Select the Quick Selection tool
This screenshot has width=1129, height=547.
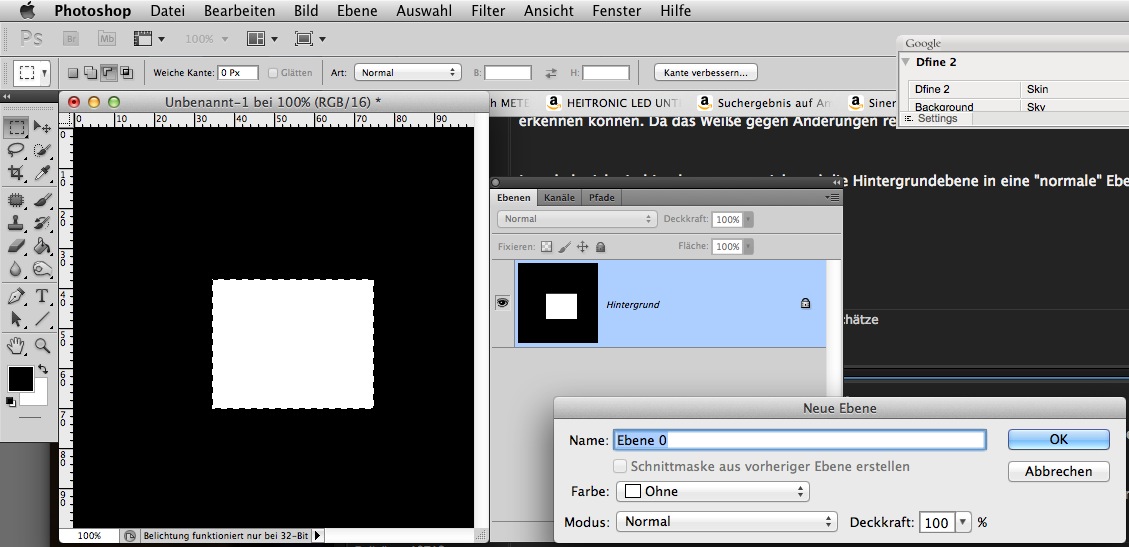coord(42,150)
